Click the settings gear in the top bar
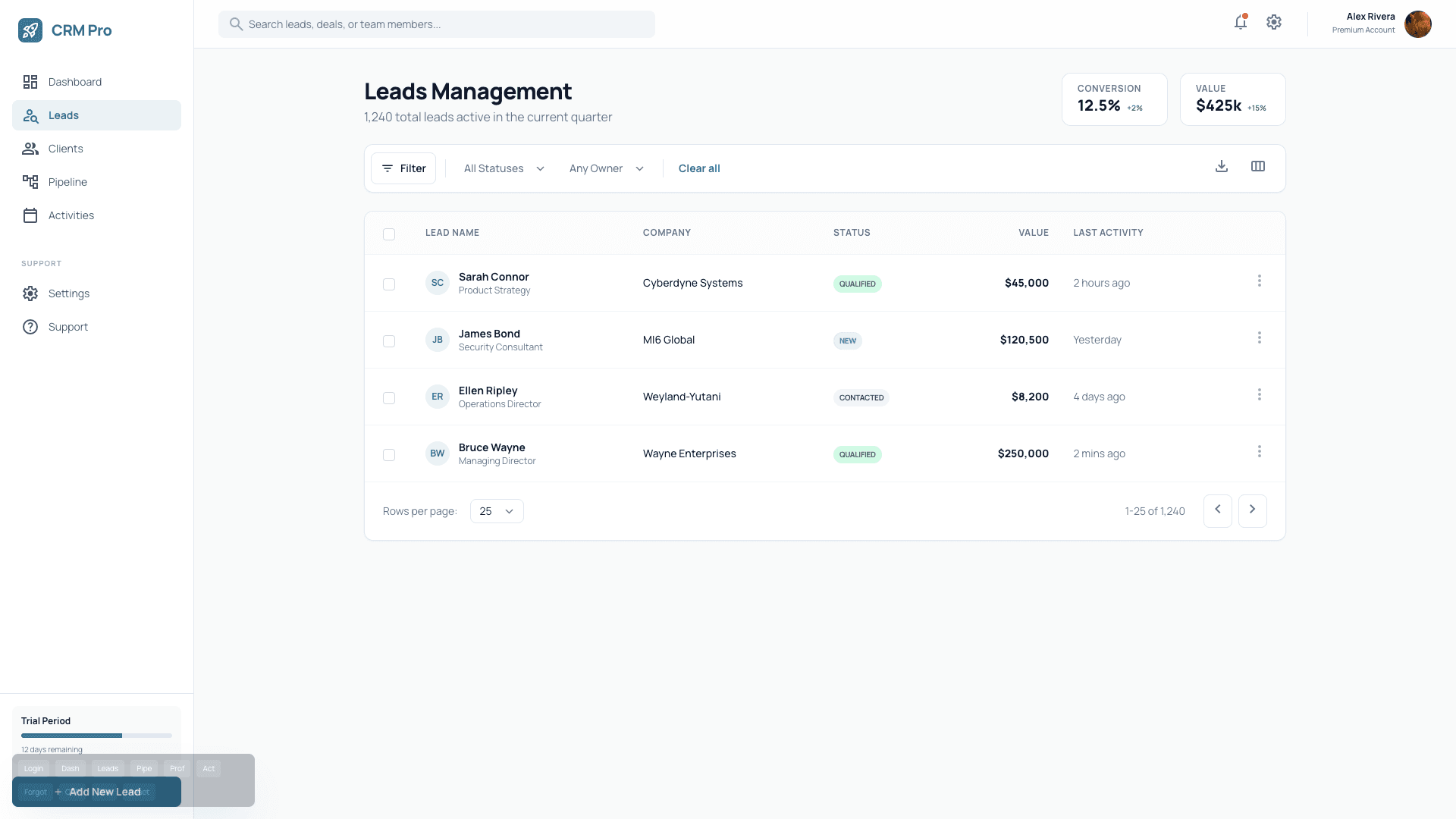Image resolution: width=1456 pixels, height=819 pixels. 1274,23
